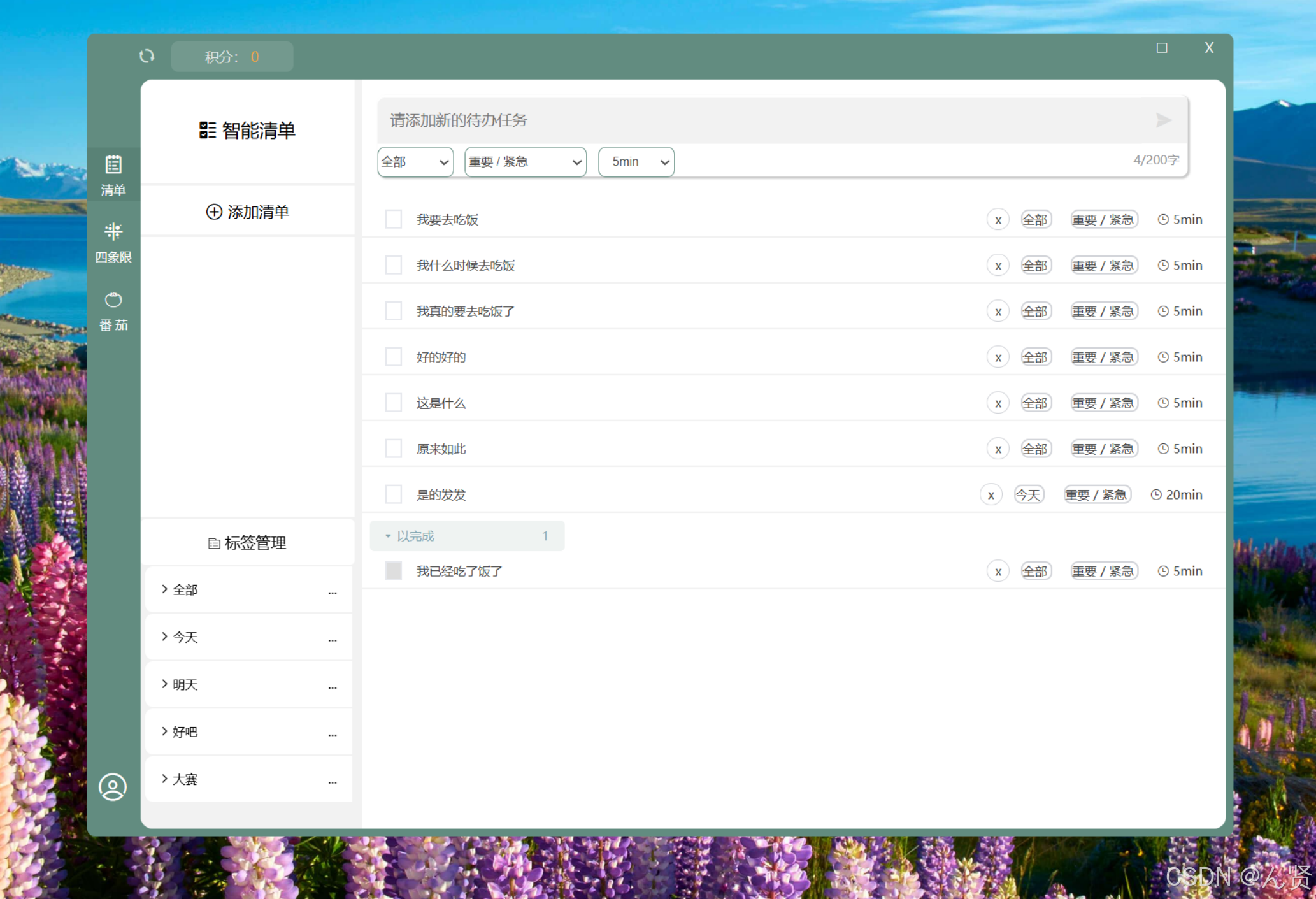Open the 全部 tag dropdown
Screen dimensions: 1316x899
415,162
